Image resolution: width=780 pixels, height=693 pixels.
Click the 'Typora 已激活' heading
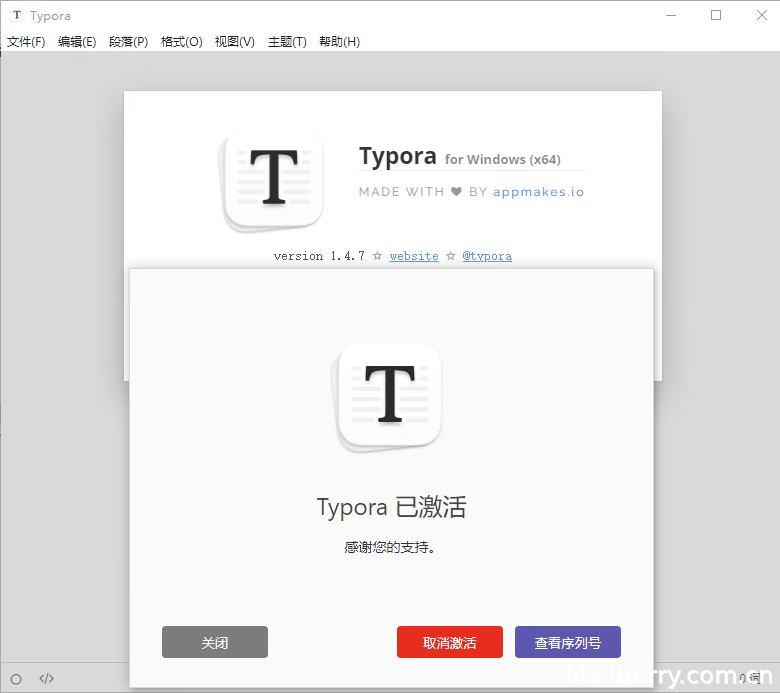pos(391,507)
